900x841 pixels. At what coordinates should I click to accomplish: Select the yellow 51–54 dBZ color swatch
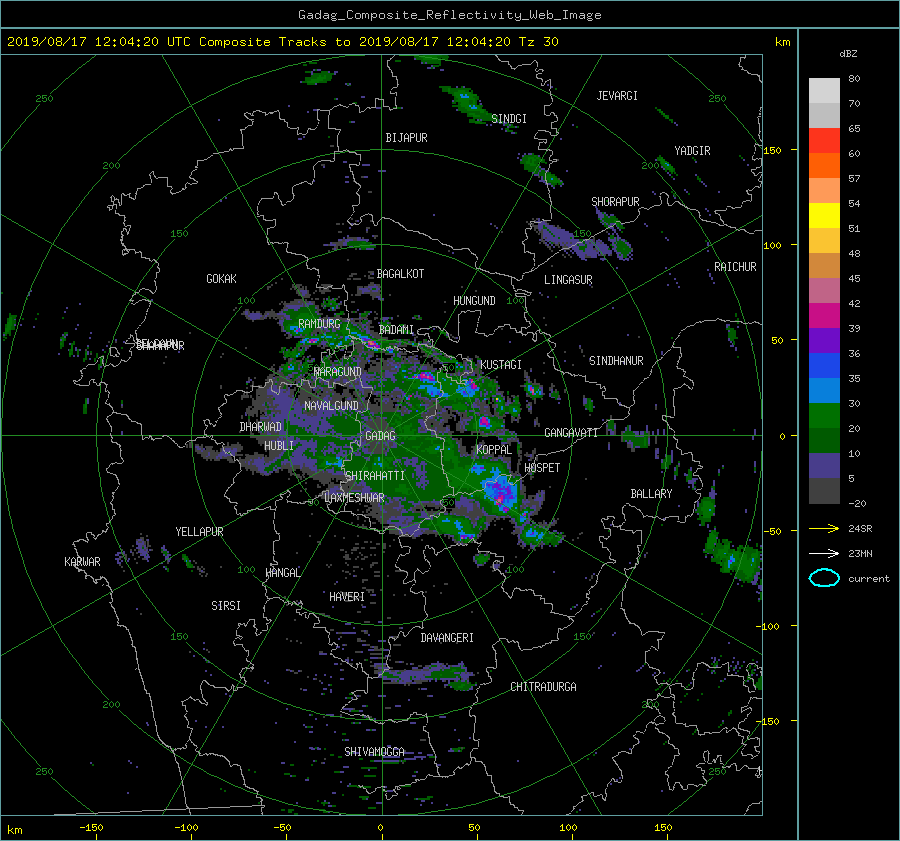(x=824, y=215)
